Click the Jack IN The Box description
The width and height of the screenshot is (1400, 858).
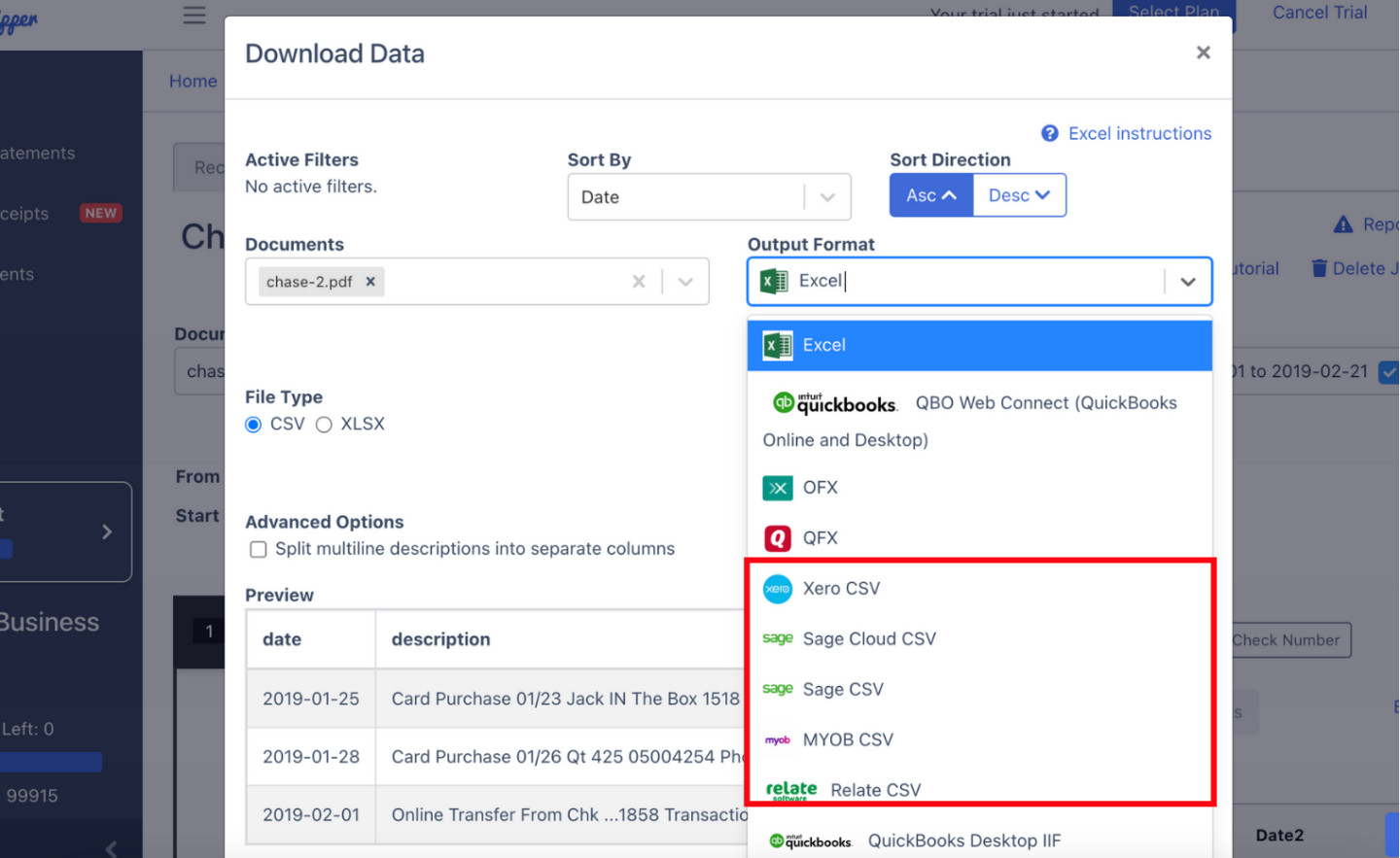tap(566, 699)
